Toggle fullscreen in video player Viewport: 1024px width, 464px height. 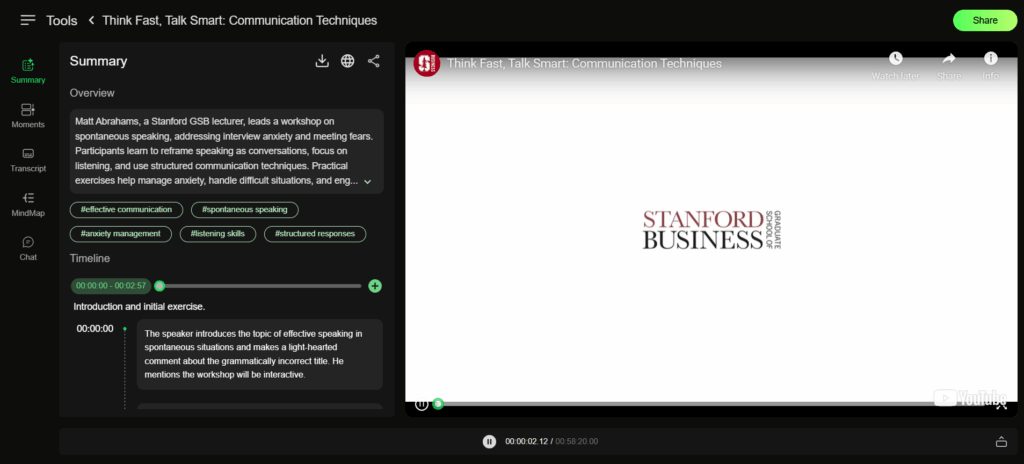pos(1001,406)
